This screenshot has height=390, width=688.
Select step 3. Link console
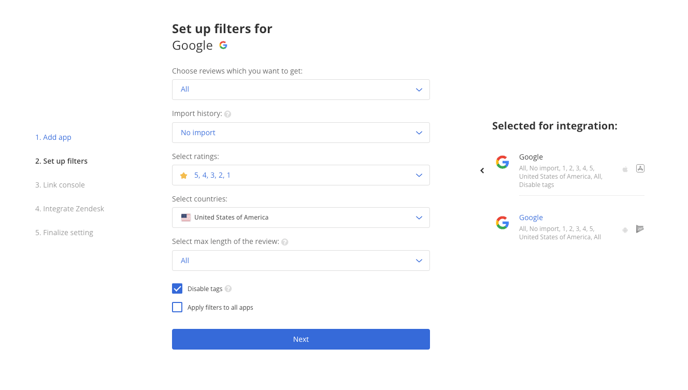[60, 185]
